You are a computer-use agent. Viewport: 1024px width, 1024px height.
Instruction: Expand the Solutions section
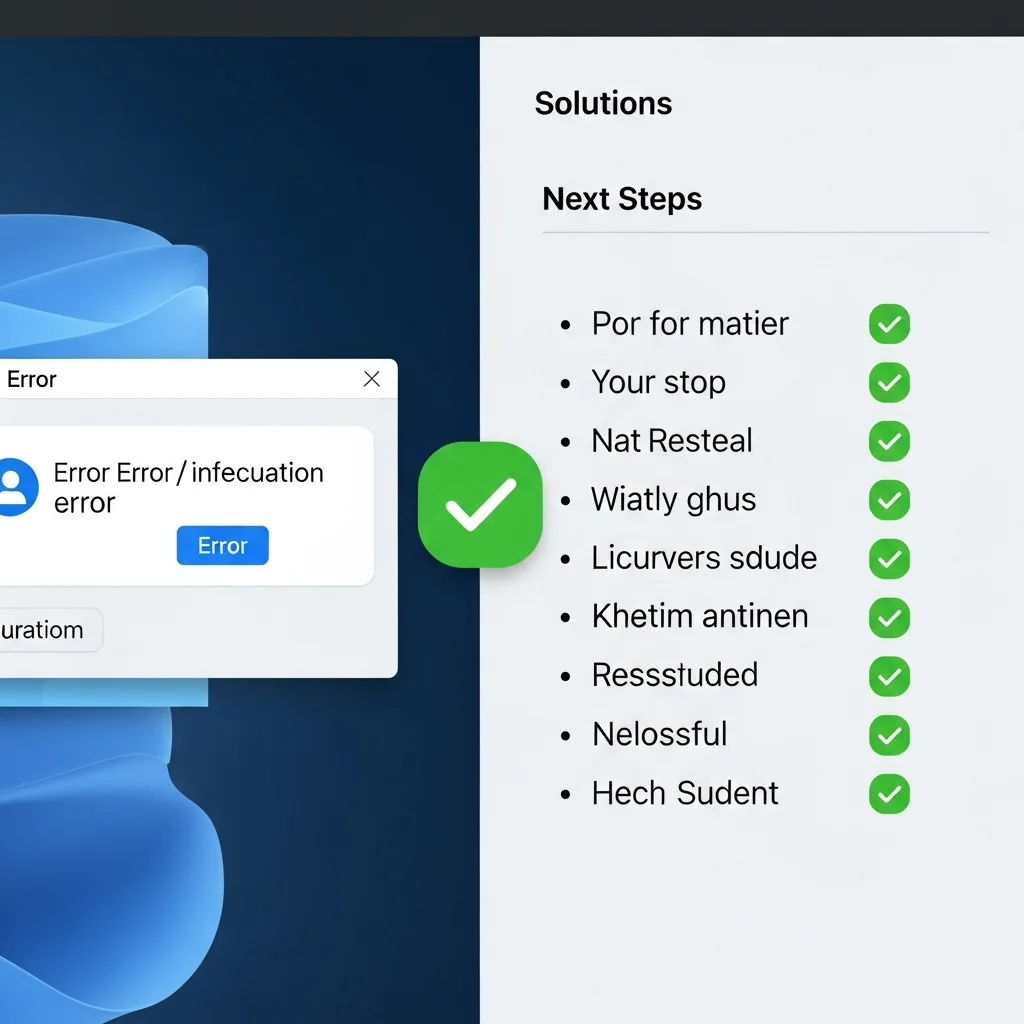click(x=603, y=103)
